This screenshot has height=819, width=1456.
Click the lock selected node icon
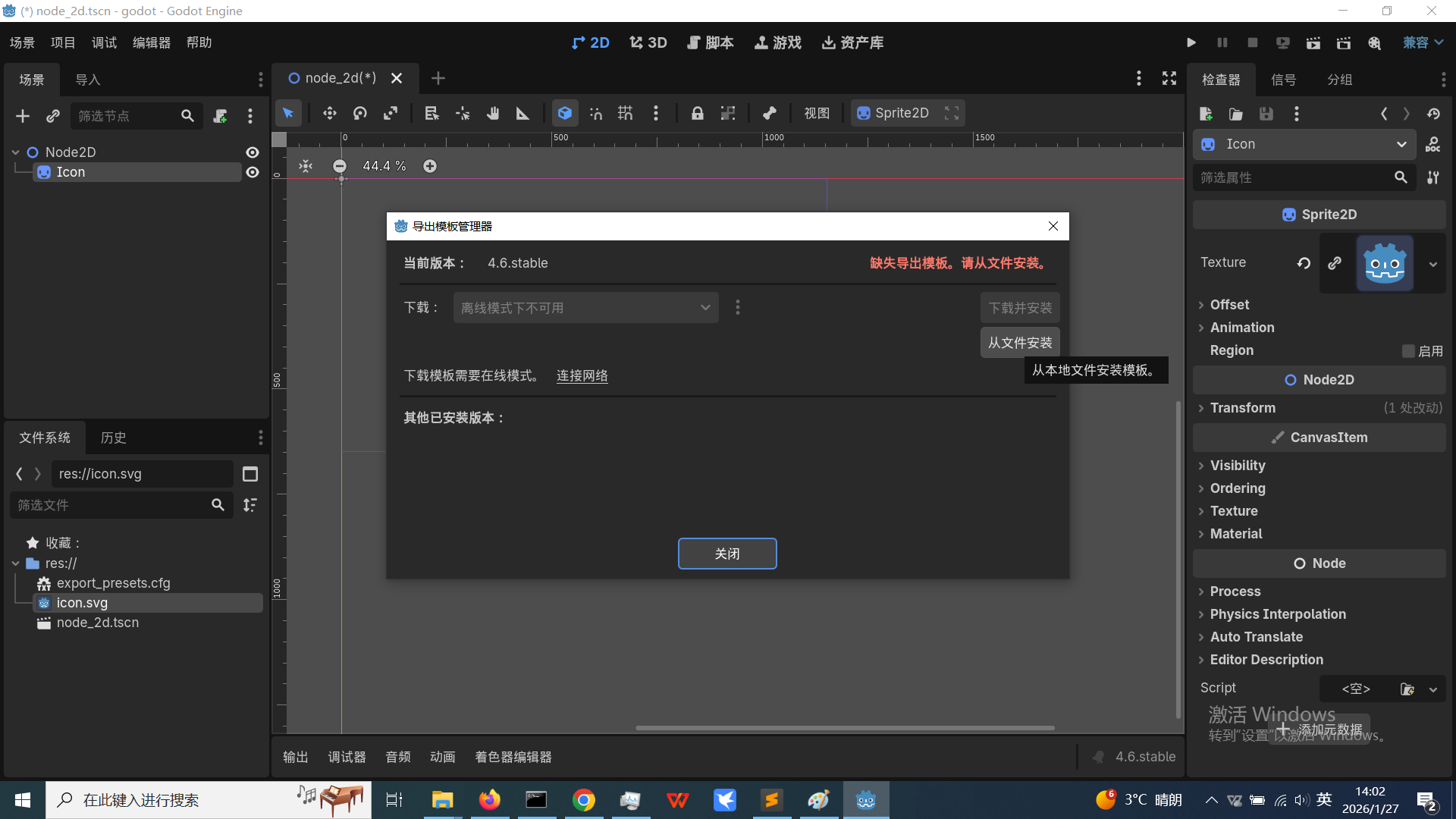[x=697, y=113]
